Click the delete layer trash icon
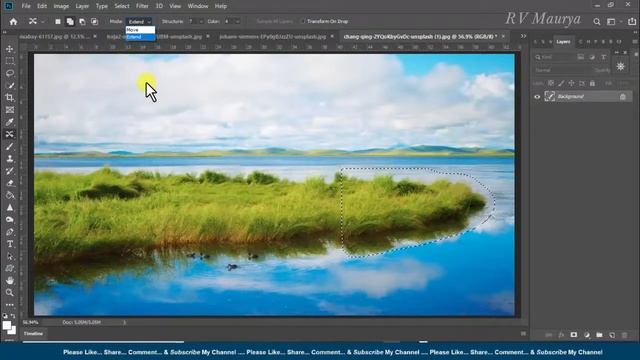The height and width of the screenshot is (360, 640). coord(624,335)
